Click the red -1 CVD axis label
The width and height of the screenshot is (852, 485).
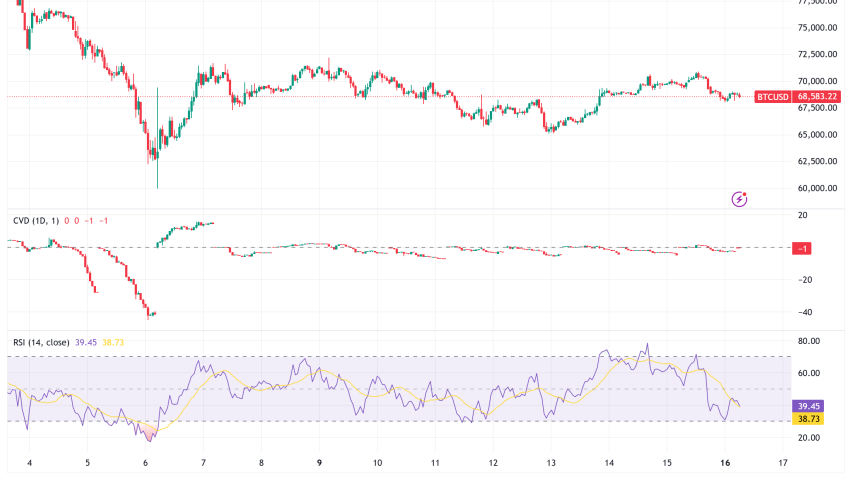pos(802,248)
